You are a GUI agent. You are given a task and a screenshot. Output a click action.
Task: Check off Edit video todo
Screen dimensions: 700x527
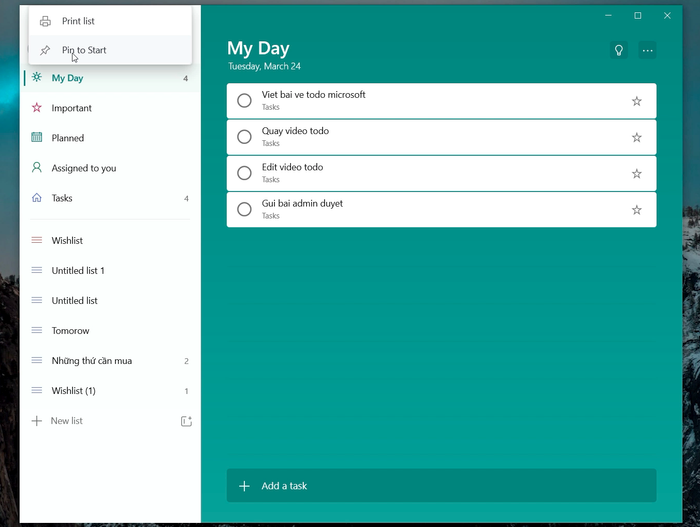[x=244, y=173]
